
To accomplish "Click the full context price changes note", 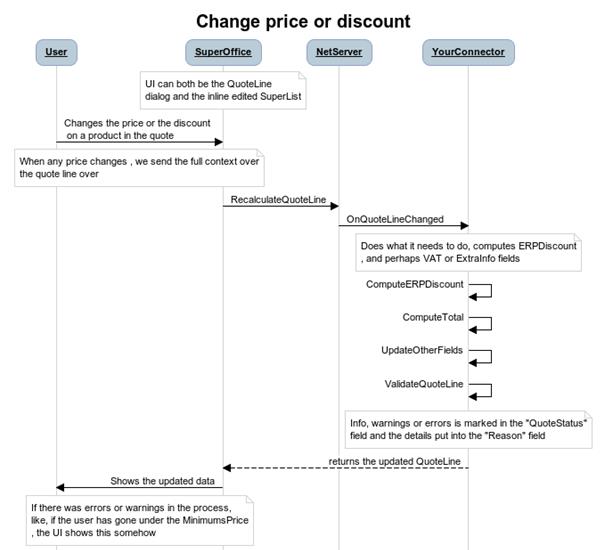I will 139,168.
